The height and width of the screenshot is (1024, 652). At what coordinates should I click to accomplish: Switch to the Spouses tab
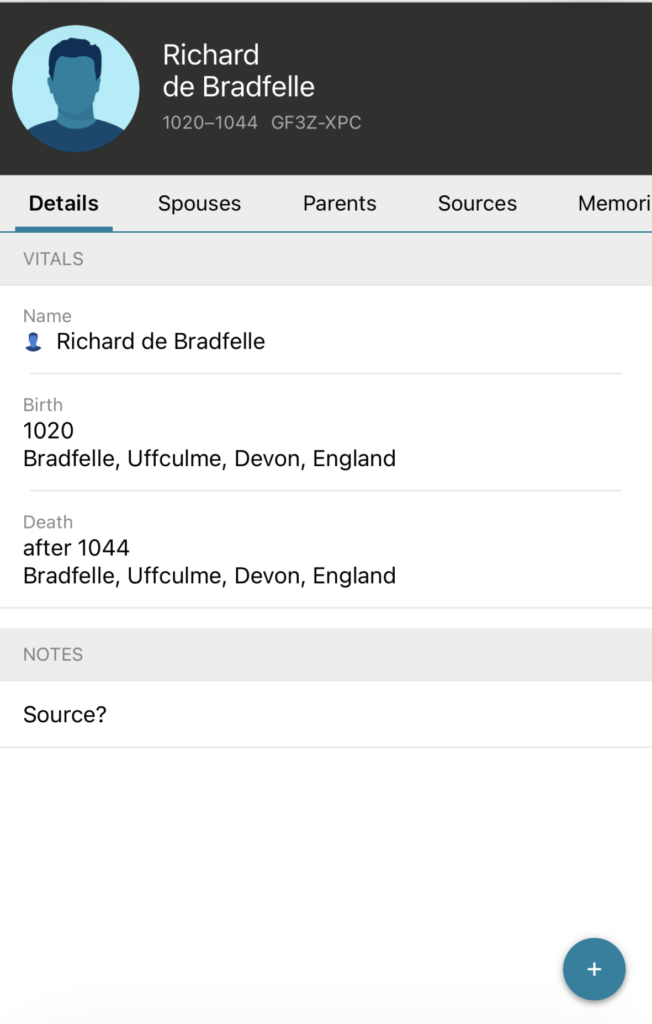tap(199, 203)
